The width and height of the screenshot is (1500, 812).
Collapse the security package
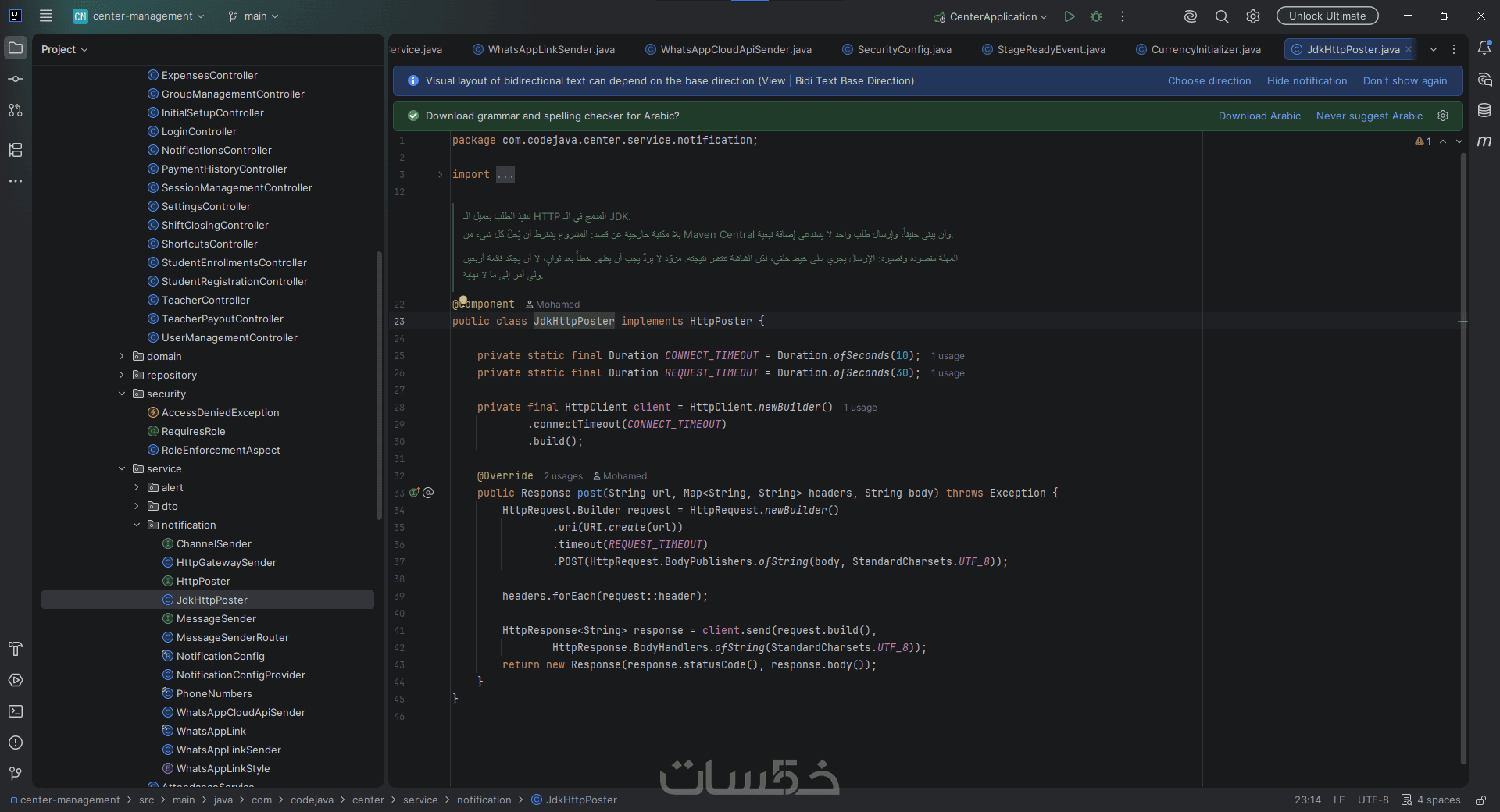pos(122,394)
